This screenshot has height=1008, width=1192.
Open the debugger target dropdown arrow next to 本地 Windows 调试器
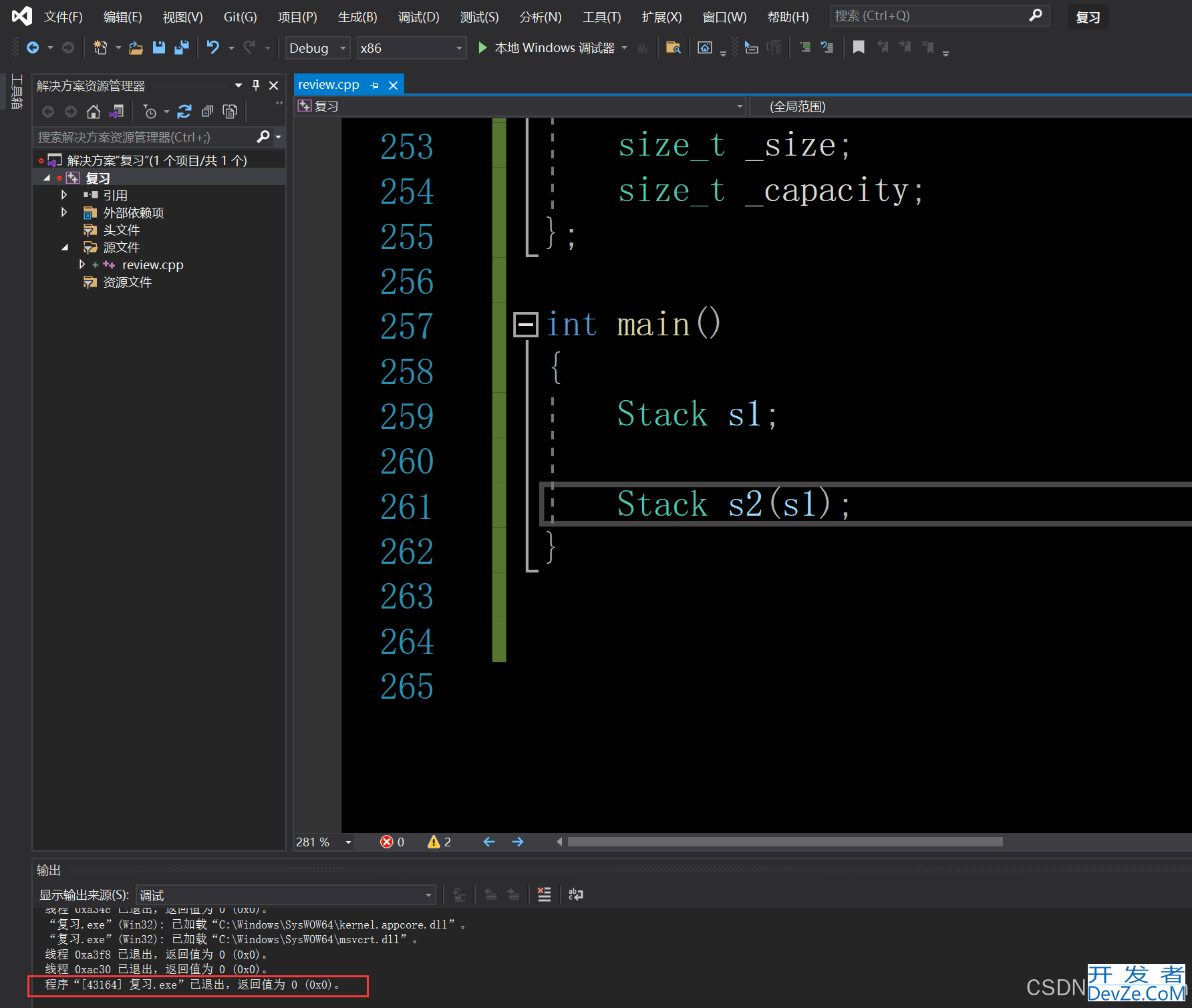click(x=625, y=47)
